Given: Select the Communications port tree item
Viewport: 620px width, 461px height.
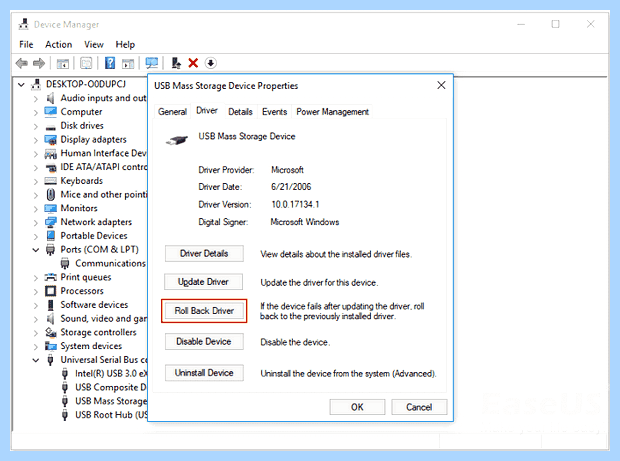Looking at the screenshot, I should [x=104, y=263].
